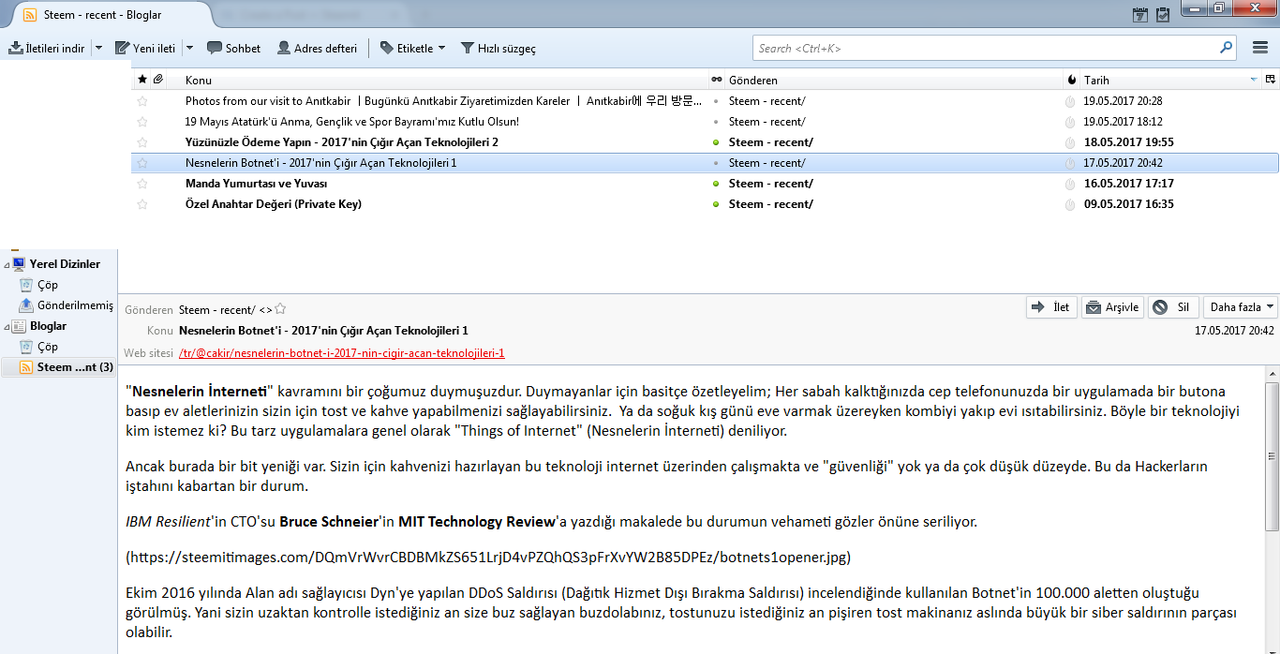Star the Nesnelerin Botnet'i message
Viewport: 1280px width, 654px height.
click(x=142, y=163)
